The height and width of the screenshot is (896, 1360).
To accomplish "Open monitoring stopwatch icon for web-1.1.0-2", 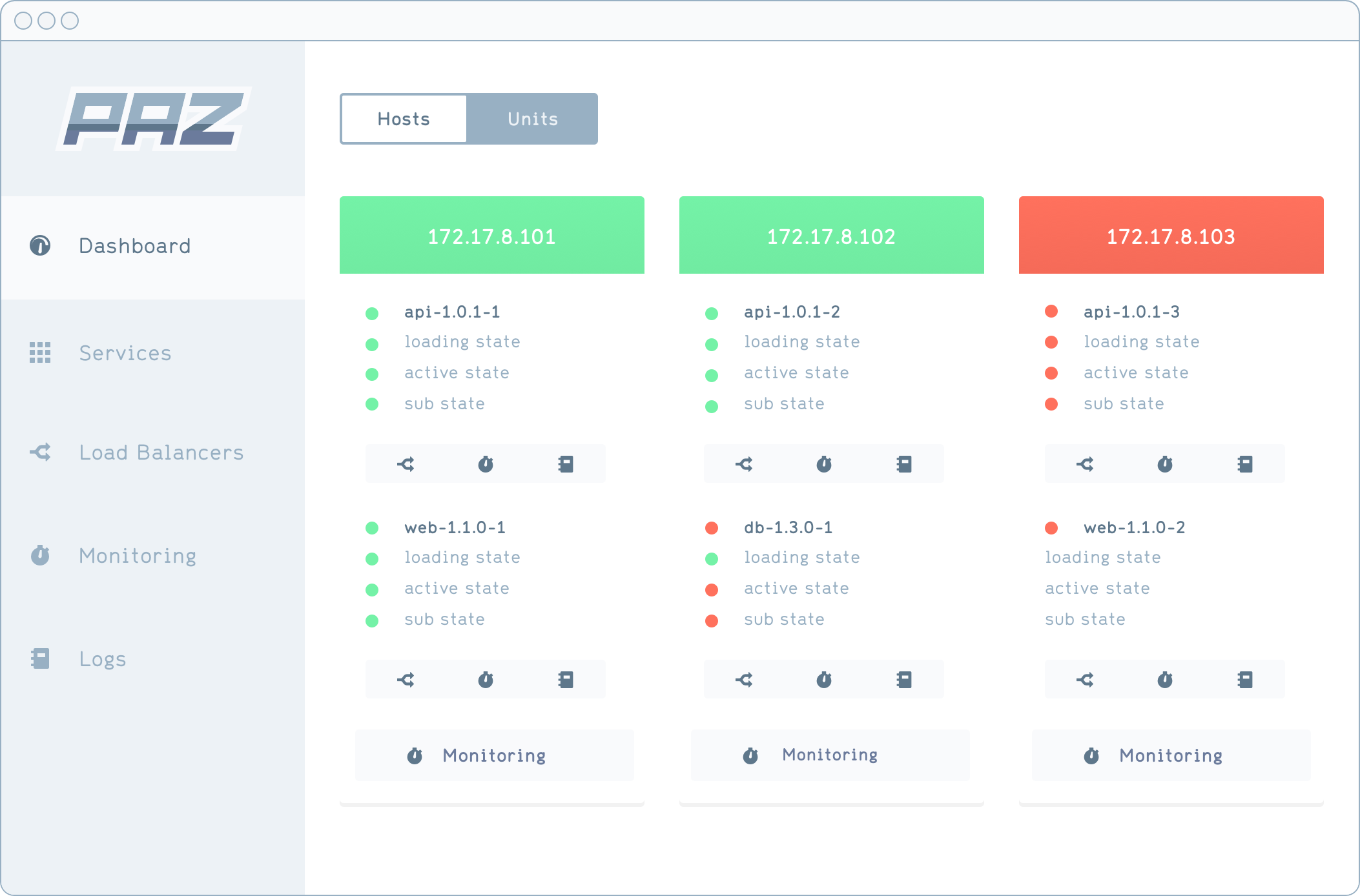I will pos(1165,679).
